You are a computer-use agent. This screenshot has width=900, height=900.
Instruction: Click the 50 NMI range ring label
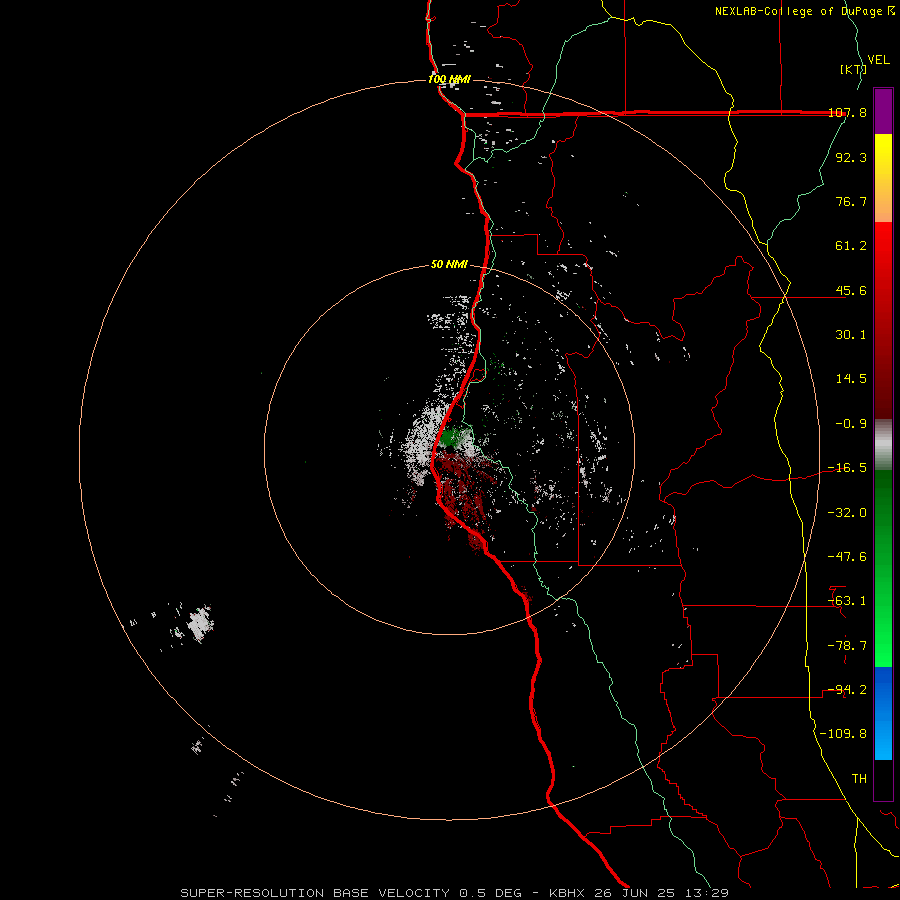(x=449, y=265)
